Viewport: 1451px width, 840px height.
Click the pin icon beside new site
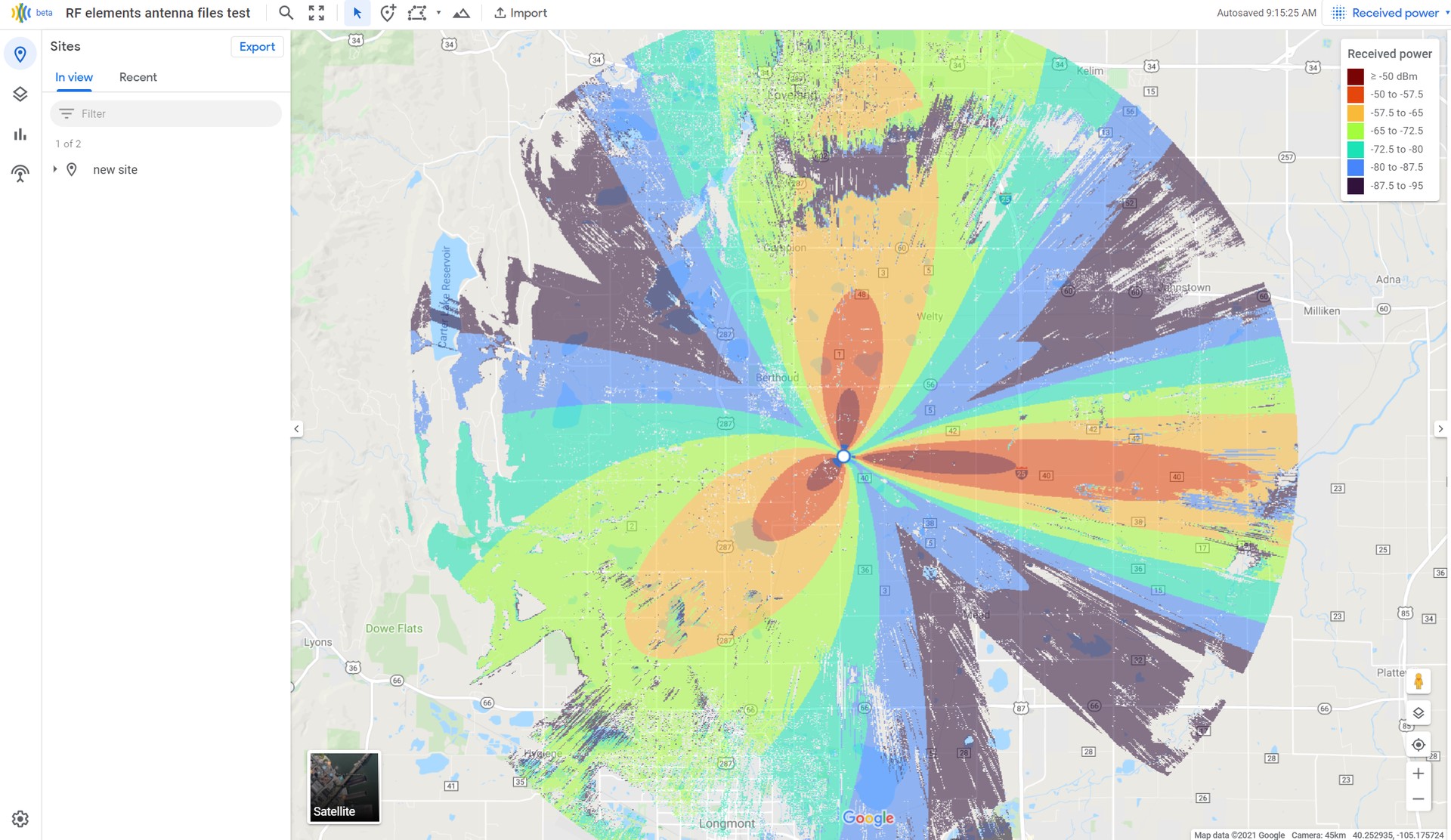(72, 169)
